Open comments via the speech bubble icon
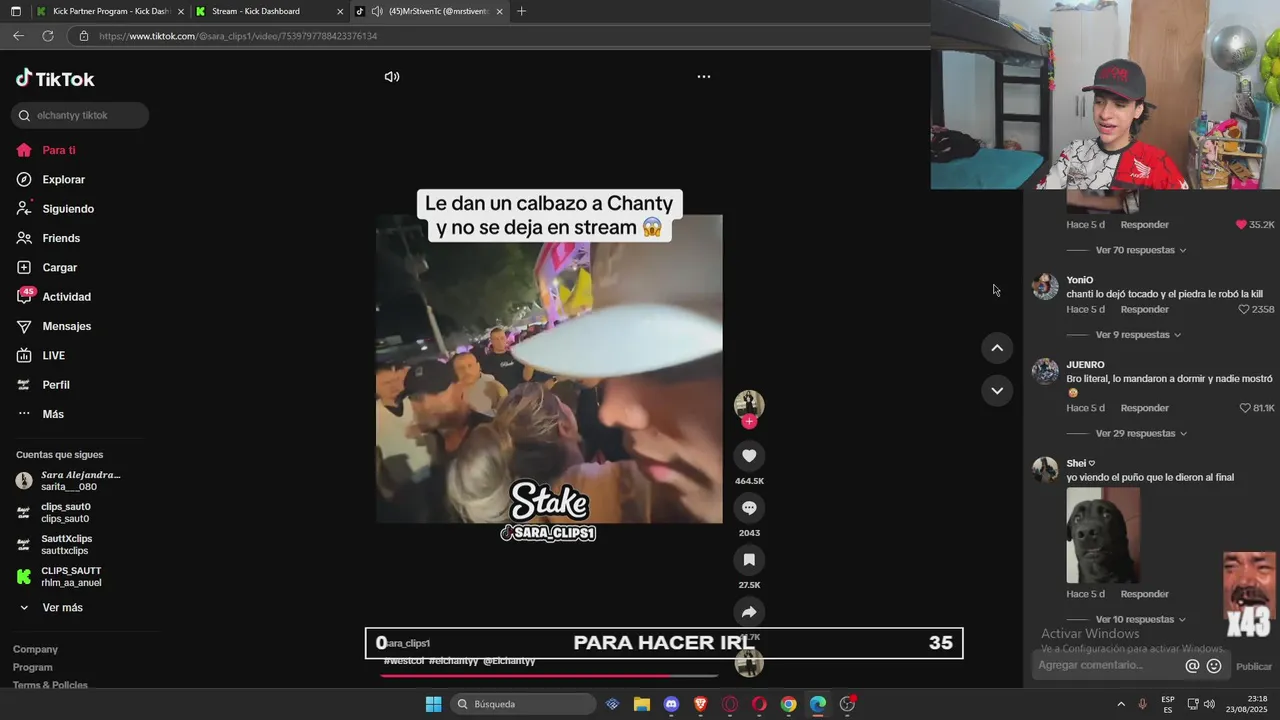Screen dimensions: 1280x720 (749, 508)
